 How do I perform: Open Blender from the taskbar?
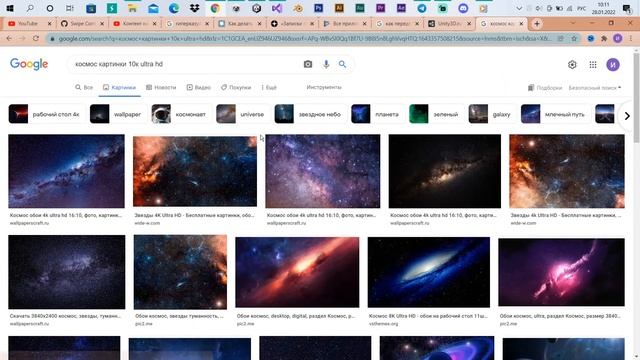(298, 8)
